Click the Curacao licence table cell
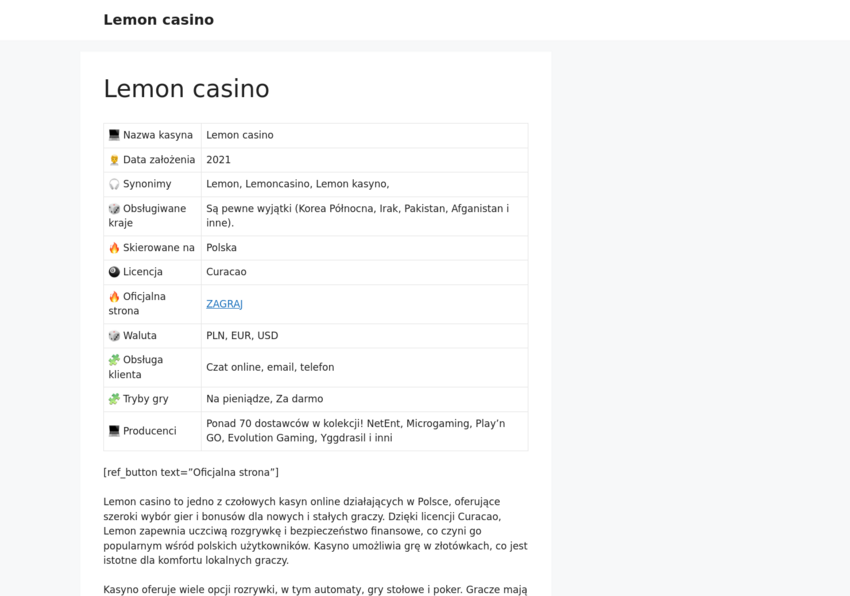This screenshot has width=850, height=596. coord(226,272)
